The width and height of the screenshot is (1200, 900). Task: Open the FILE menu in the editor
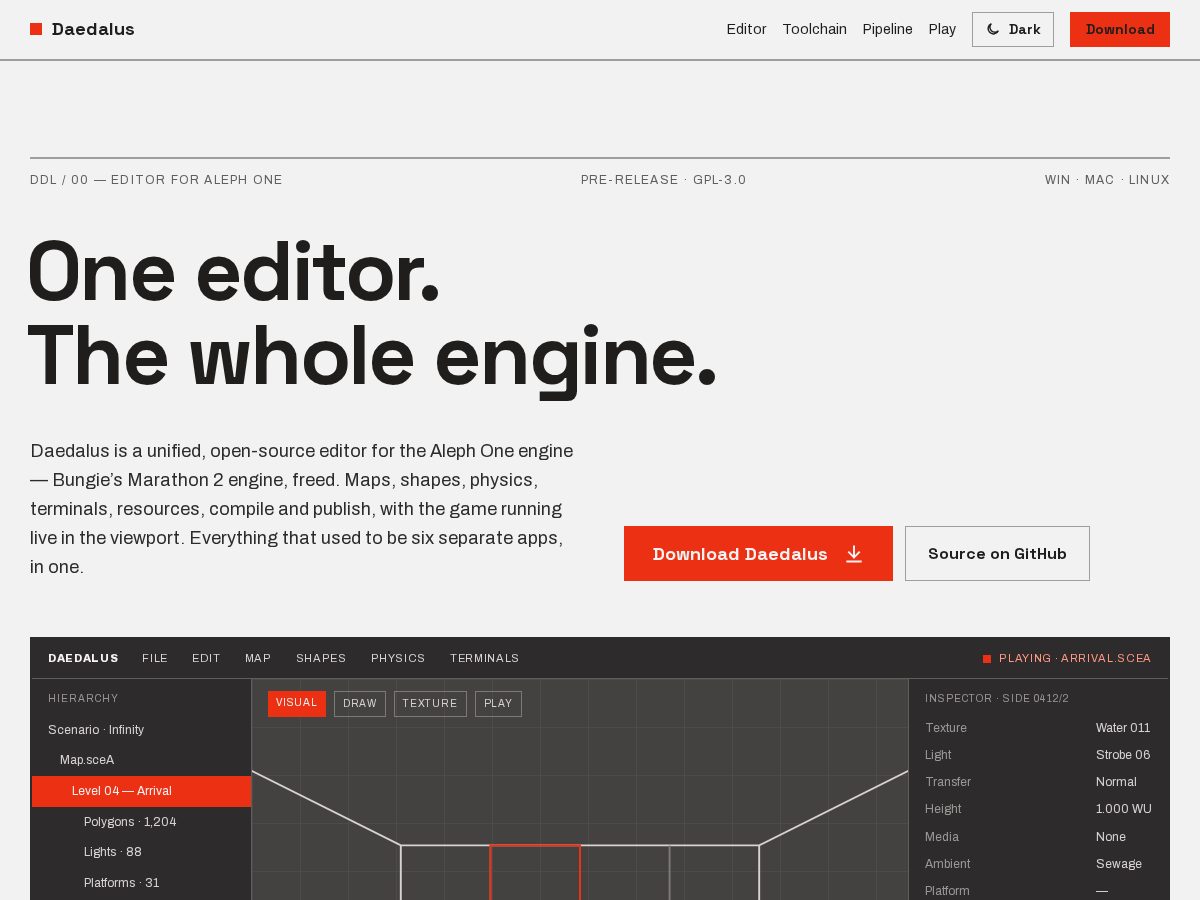pos(155,658)
